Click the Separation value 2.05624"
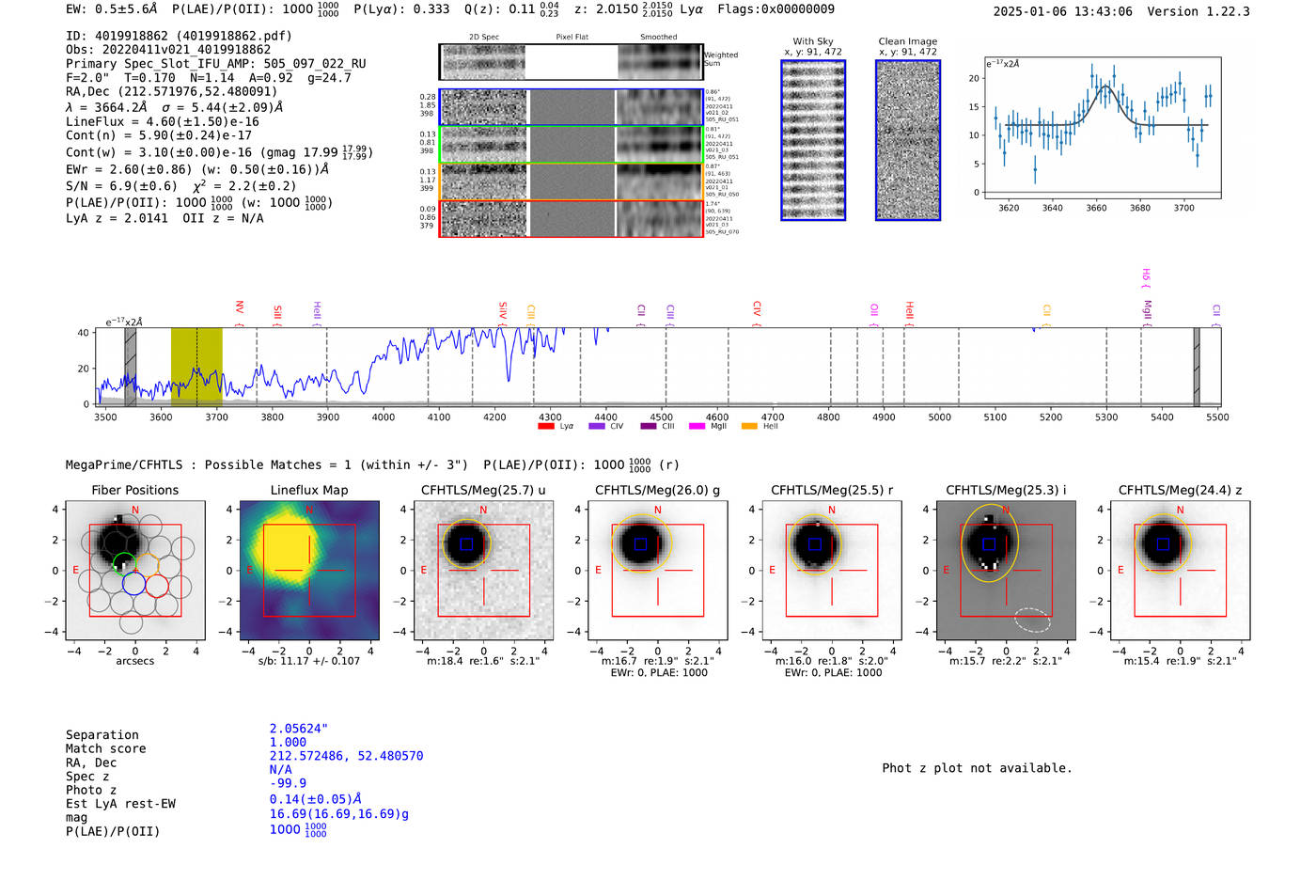Image resolution: width=1316 pixels, height=896 pixels. click(299, 729)
